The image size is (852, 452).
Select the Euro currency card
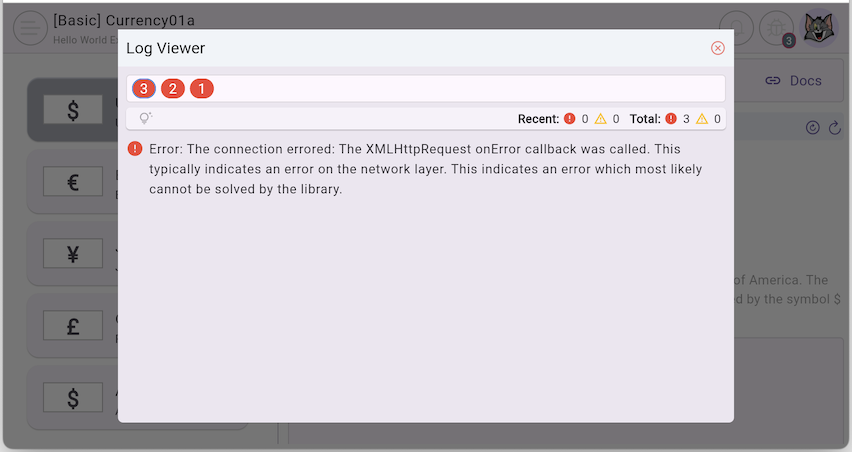(73, 182)
